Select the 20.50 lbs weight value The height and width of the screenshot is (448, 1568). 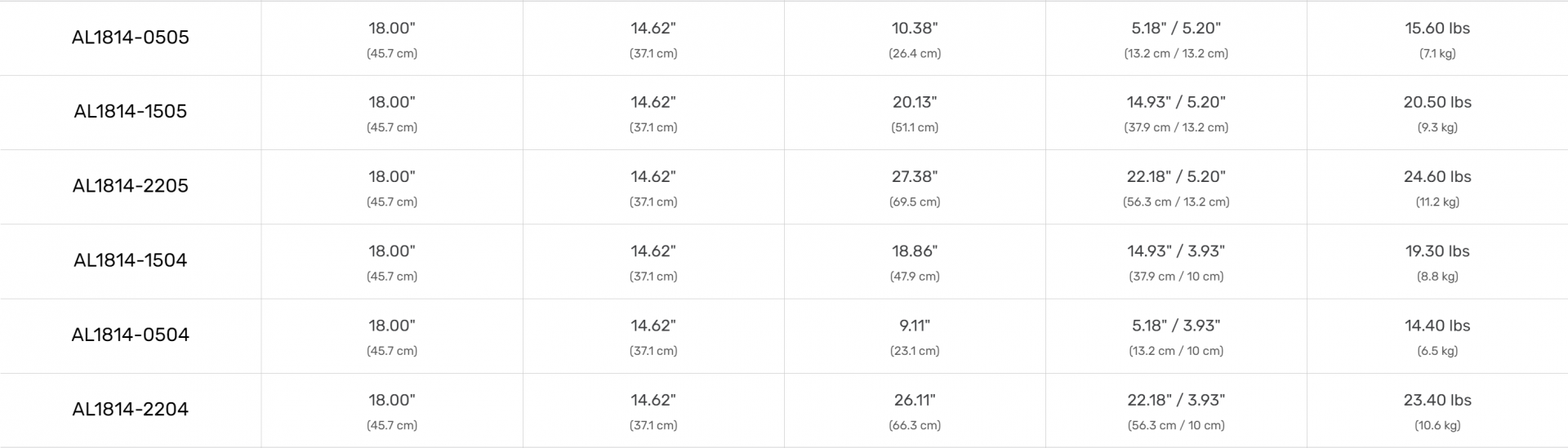coord(1437,103)
